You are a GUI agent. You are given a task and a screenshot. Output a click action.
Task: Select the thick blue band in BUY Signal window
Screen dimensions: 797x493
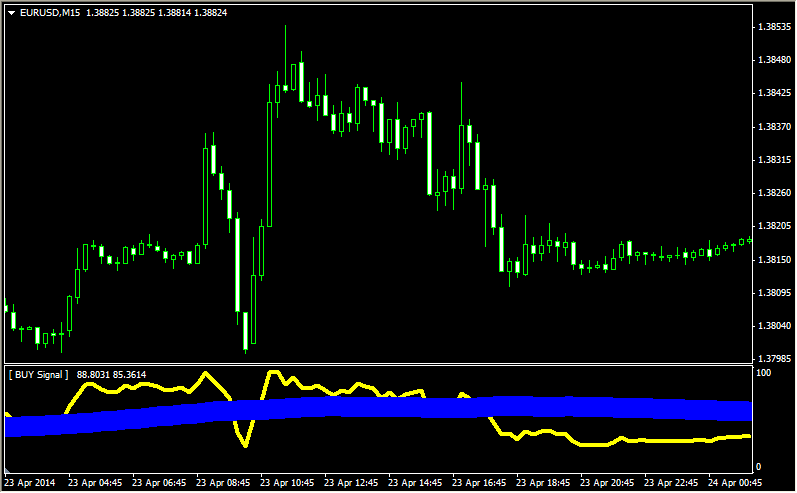pos(378,407)
